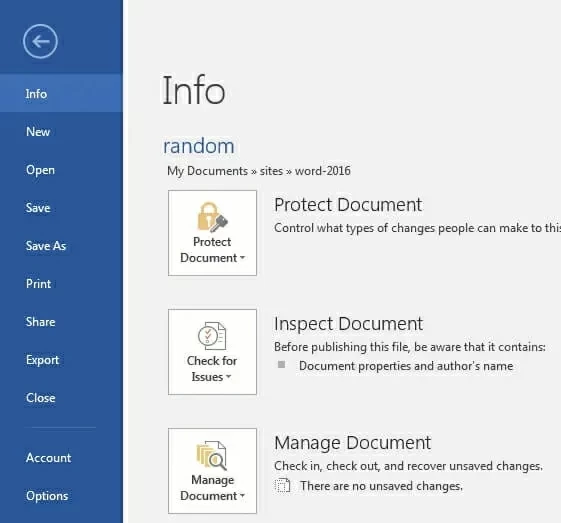Click the document icon beside no unsaved changes
The height and width of the screenshot is (523, 561).
[282, 486]
